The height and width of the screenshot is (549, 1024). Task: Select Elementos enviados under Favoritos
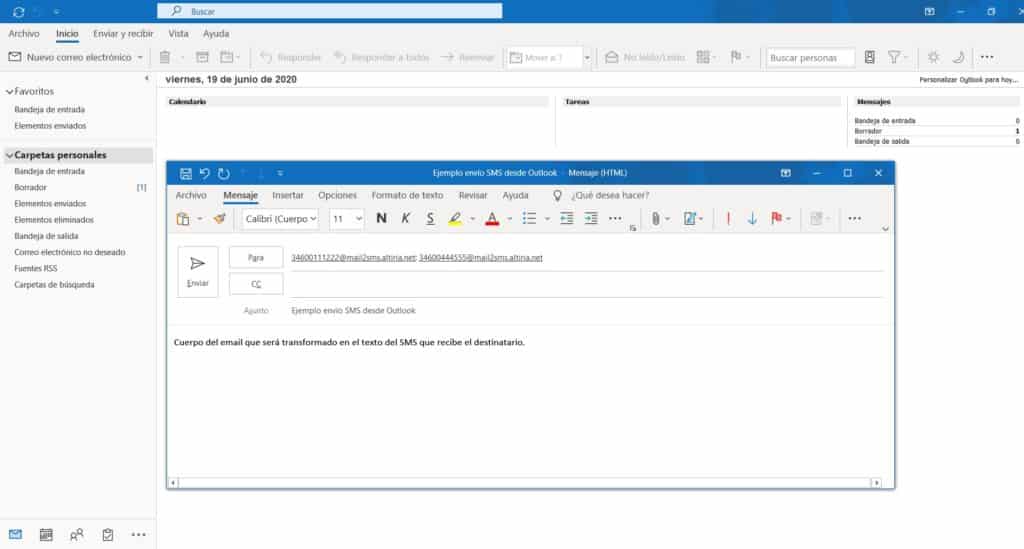[x=50, y=126]
